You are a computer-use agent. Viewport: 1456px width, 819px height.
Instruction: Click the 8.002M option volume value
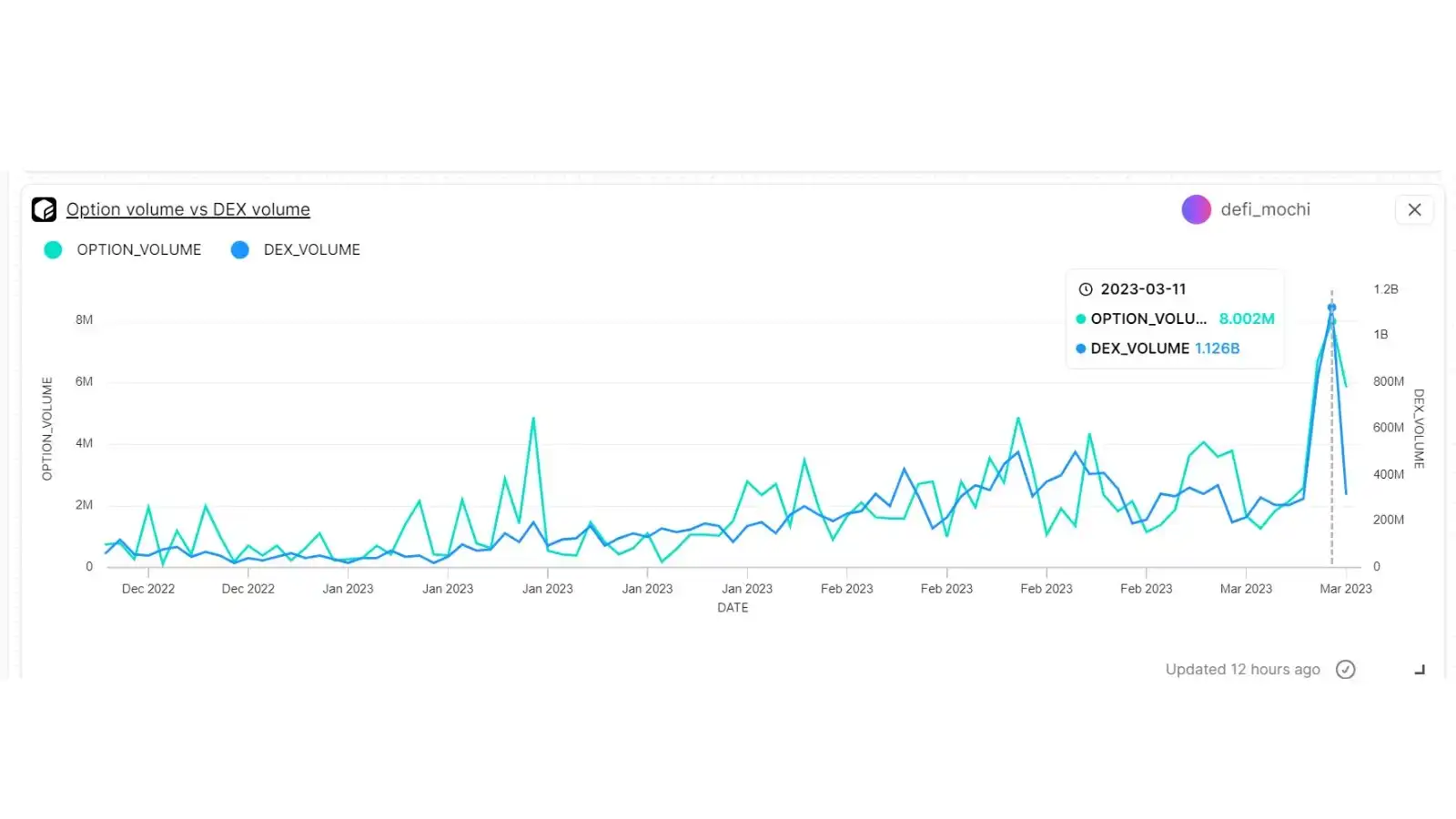tap(1247, 318)
